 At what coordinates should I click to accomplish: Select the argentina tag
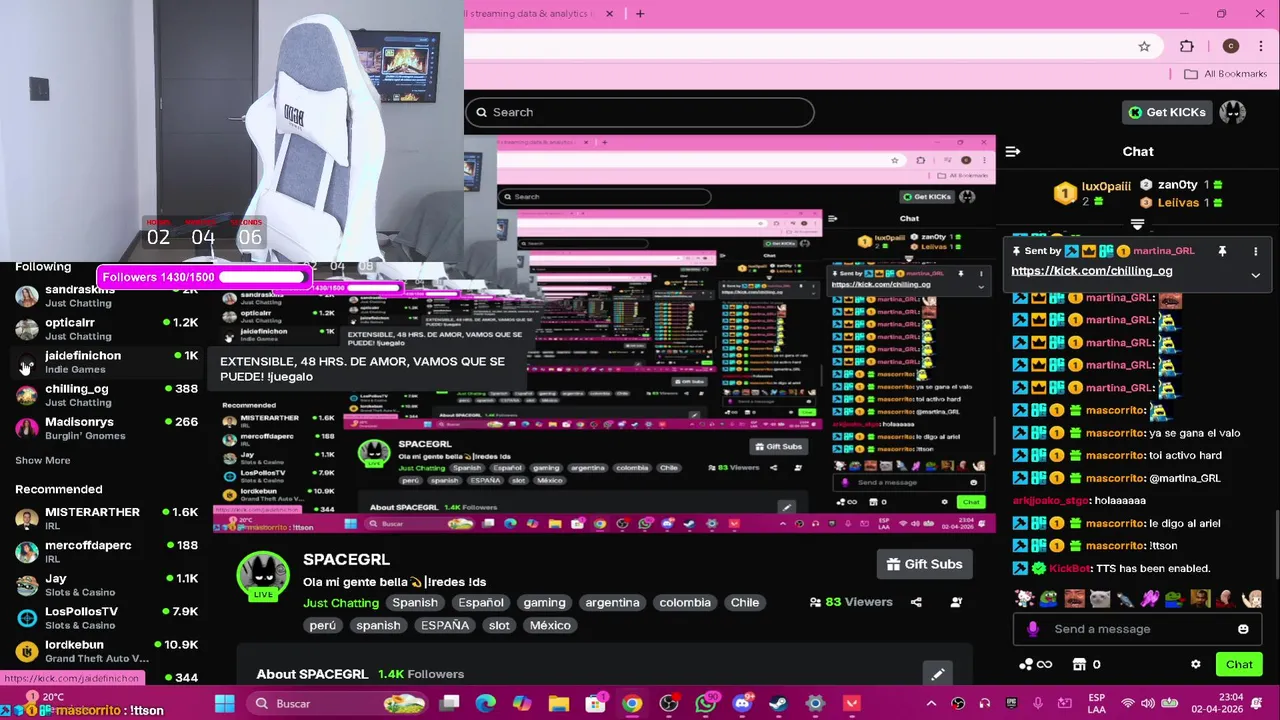click(x=612, y=603)
